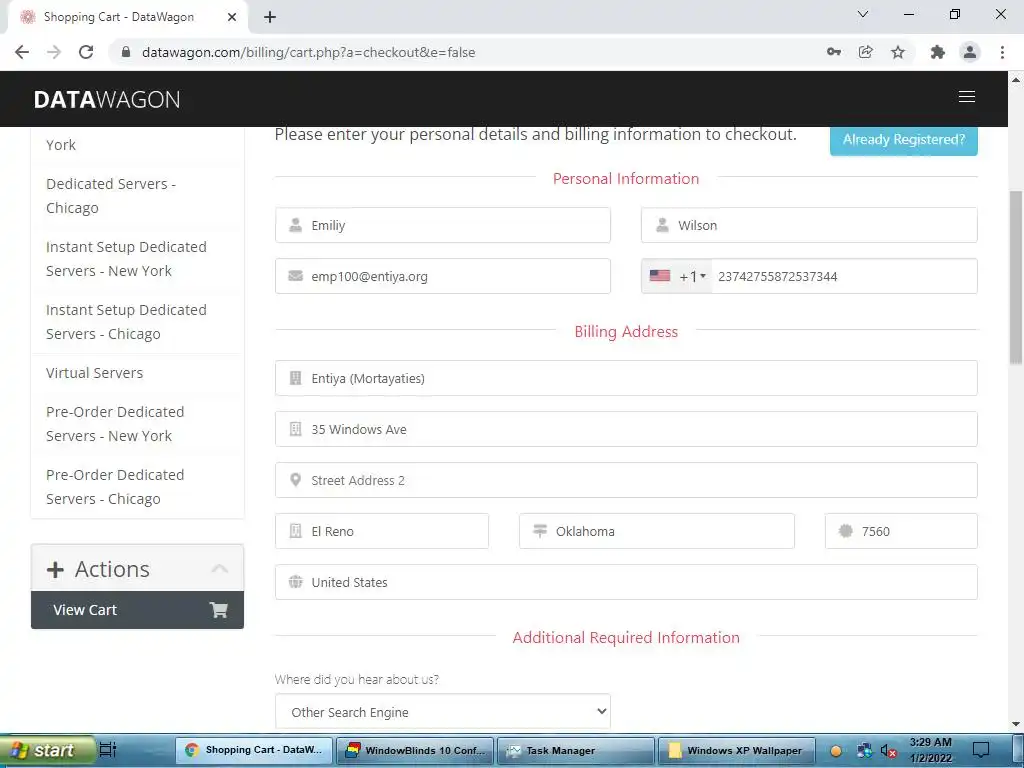Click the network tray icon

tap(865, 750)
